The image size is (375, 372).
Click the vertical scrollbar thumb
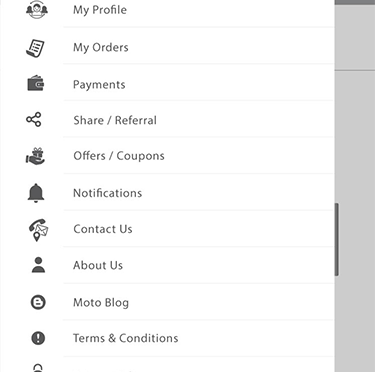[337, 239]
